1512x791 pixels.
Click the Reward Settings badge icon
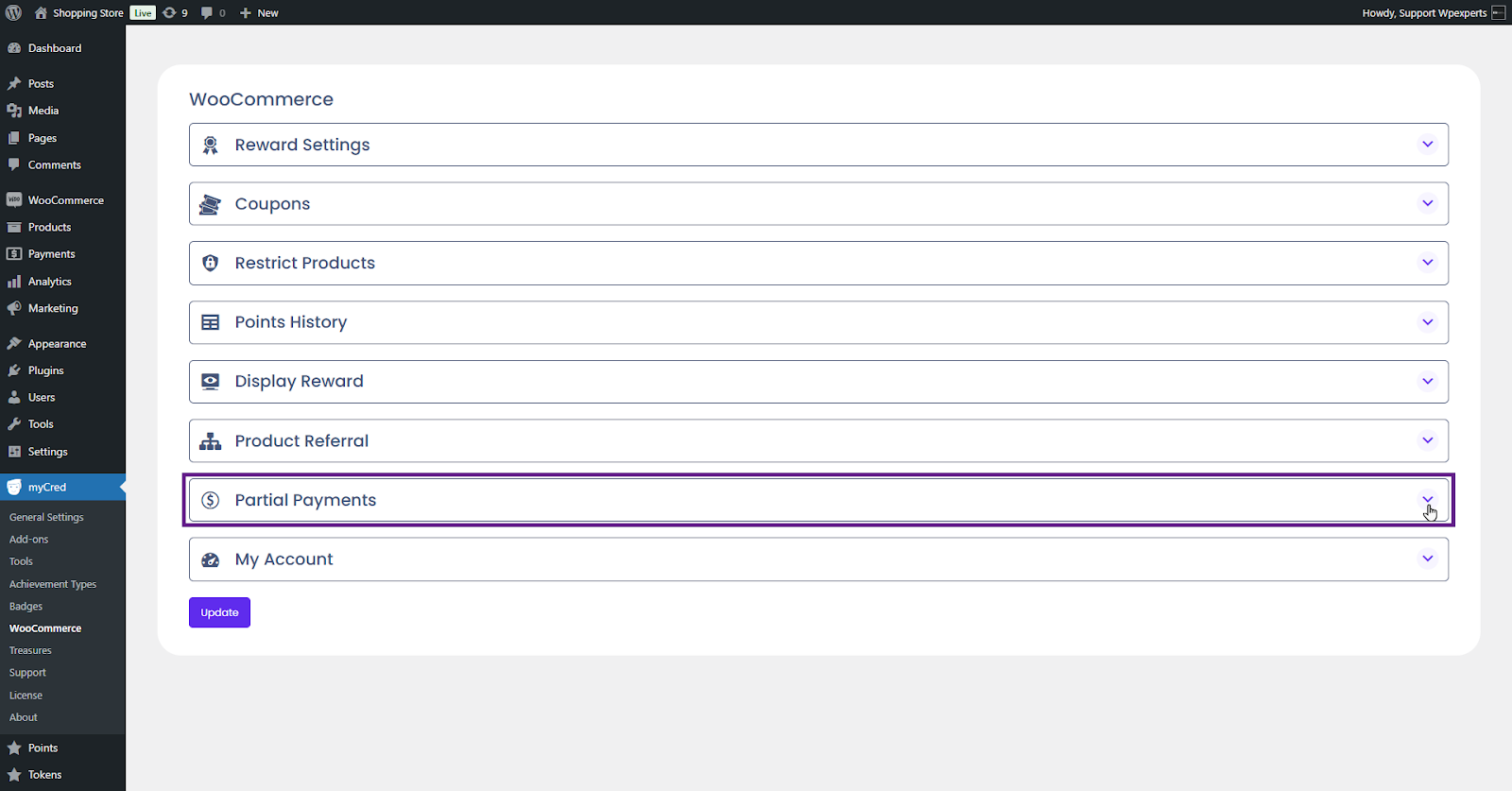(211, 145)
